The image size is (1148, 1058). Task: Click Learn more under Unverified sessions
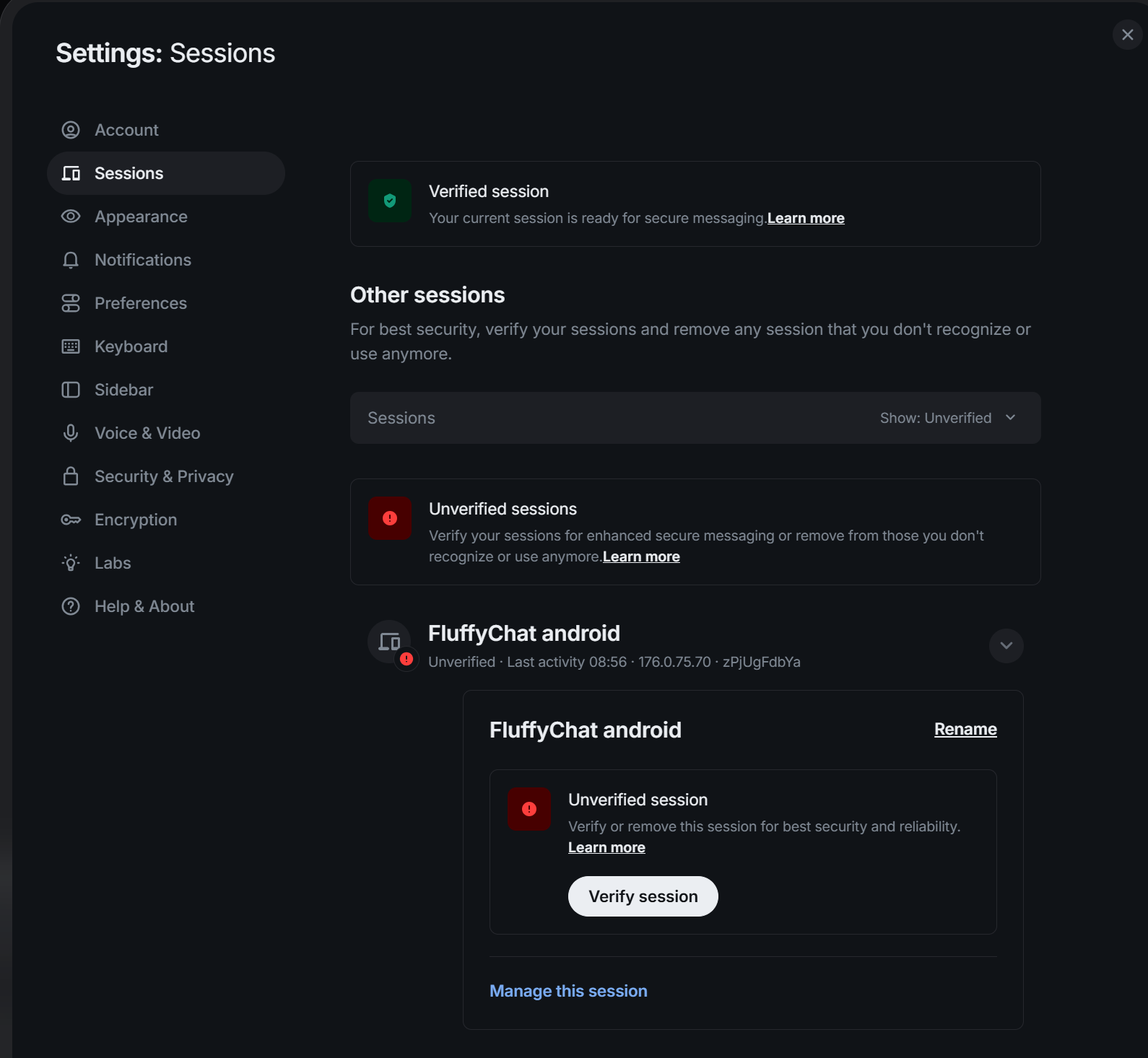coord(641,556)
